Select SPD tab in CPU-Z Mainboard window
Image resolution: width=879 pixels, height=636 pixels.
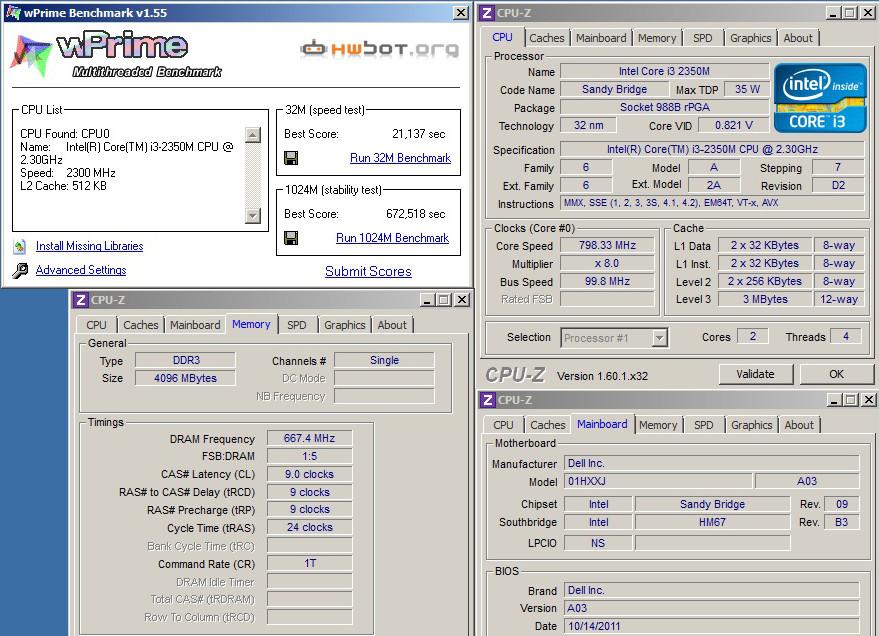click(704, 425)
